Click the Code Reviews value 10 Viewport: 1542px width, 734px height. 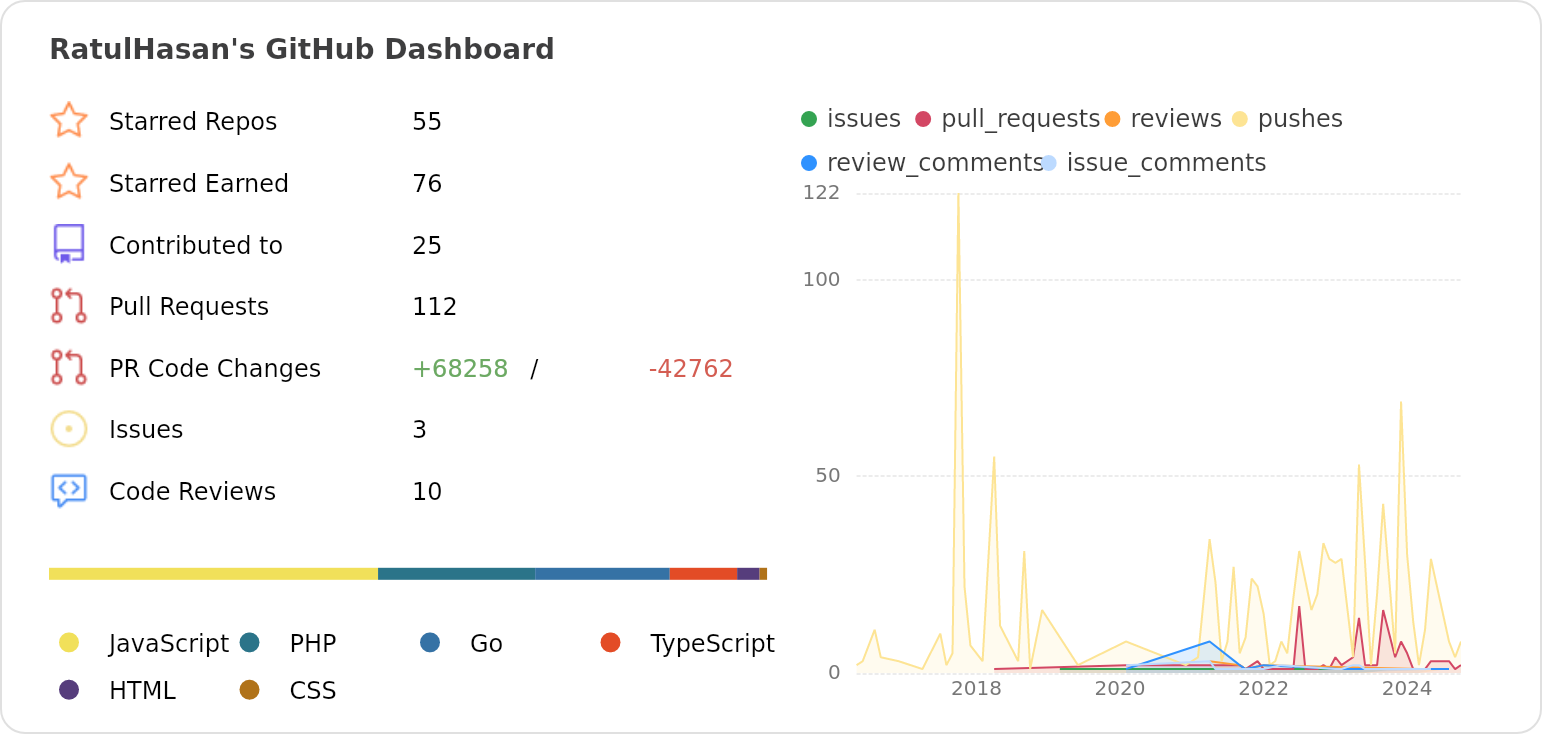click(427, 492)
